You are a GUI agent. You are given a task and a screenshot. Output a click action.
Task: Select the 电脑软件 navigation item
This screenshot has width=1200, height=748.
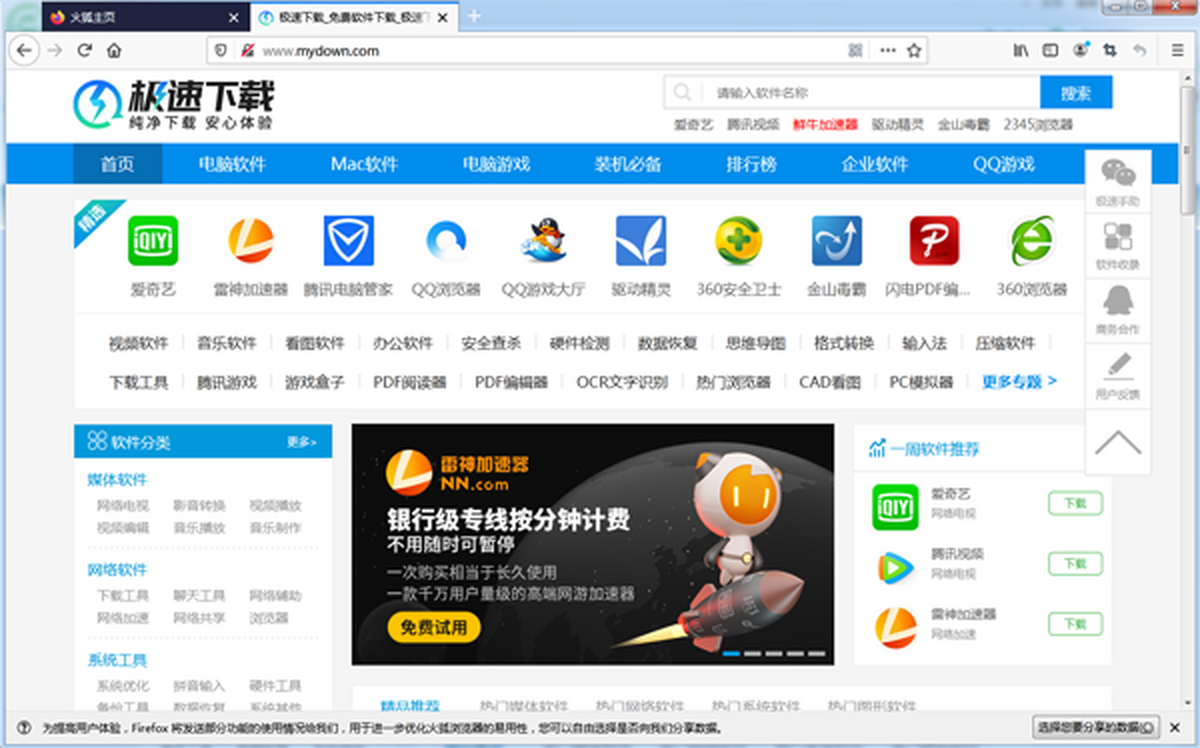(232, 164)
